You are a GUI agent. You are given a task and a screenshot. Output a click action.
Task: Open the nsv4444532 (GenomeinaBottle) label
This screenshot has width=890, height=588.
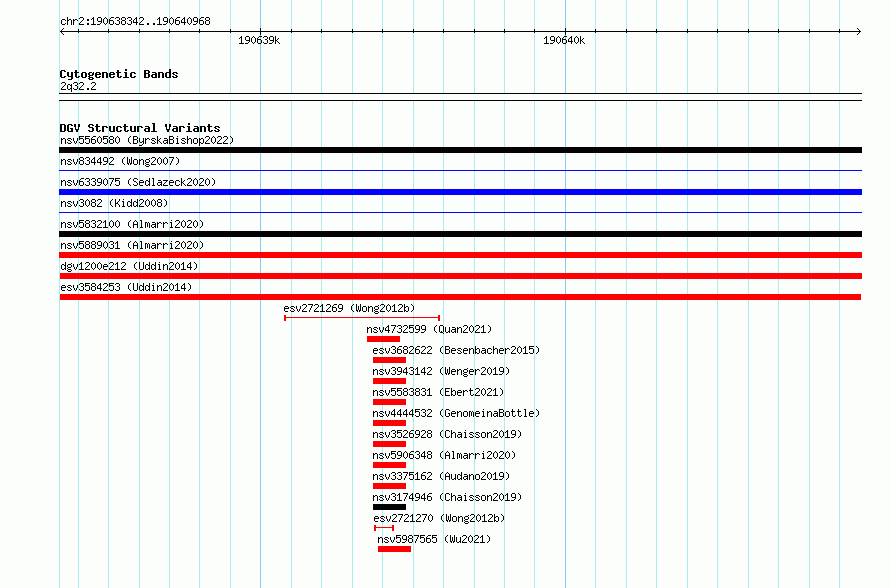click(456, 413)
